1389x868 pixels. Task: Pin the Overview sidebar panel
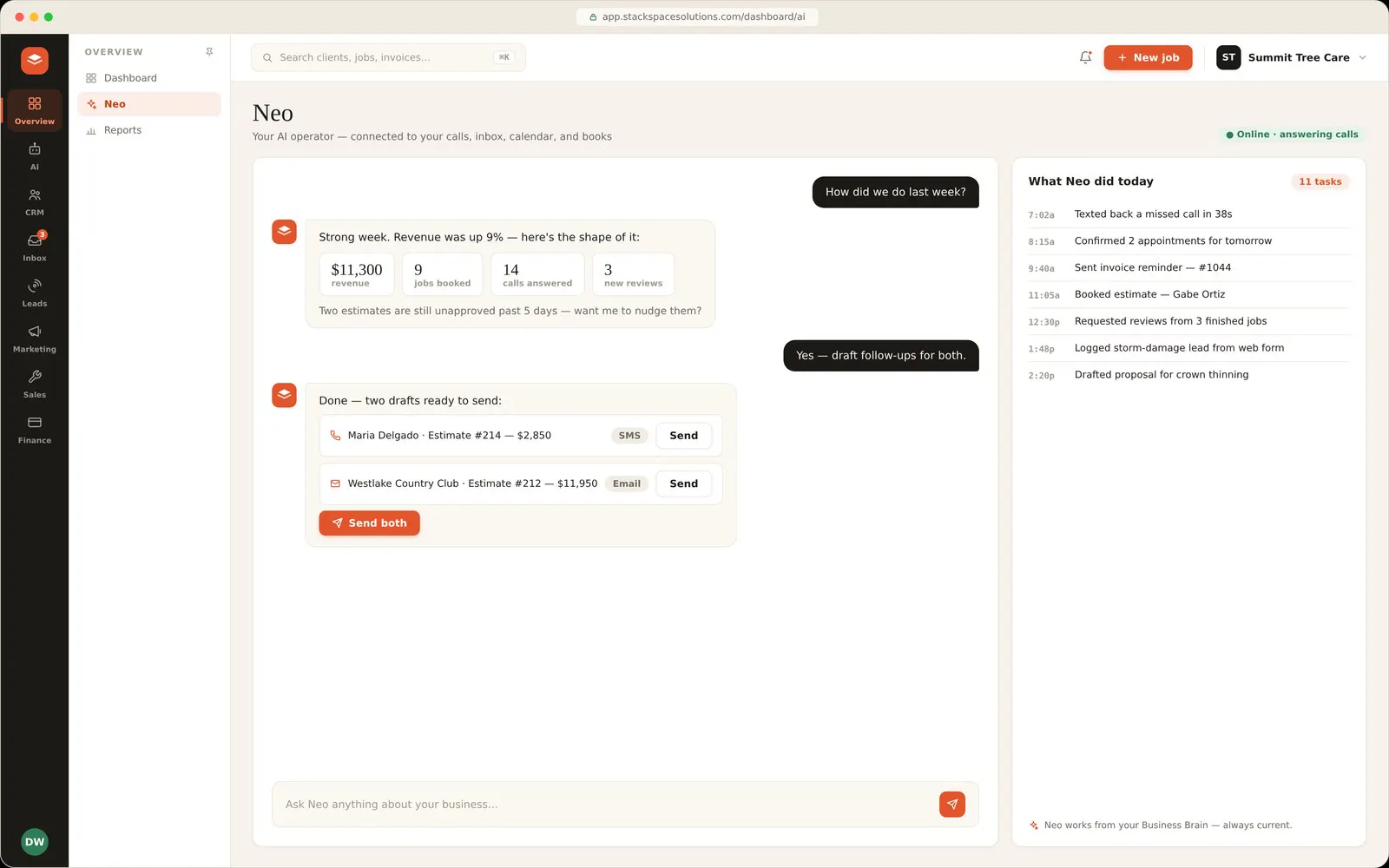[209, 52]
